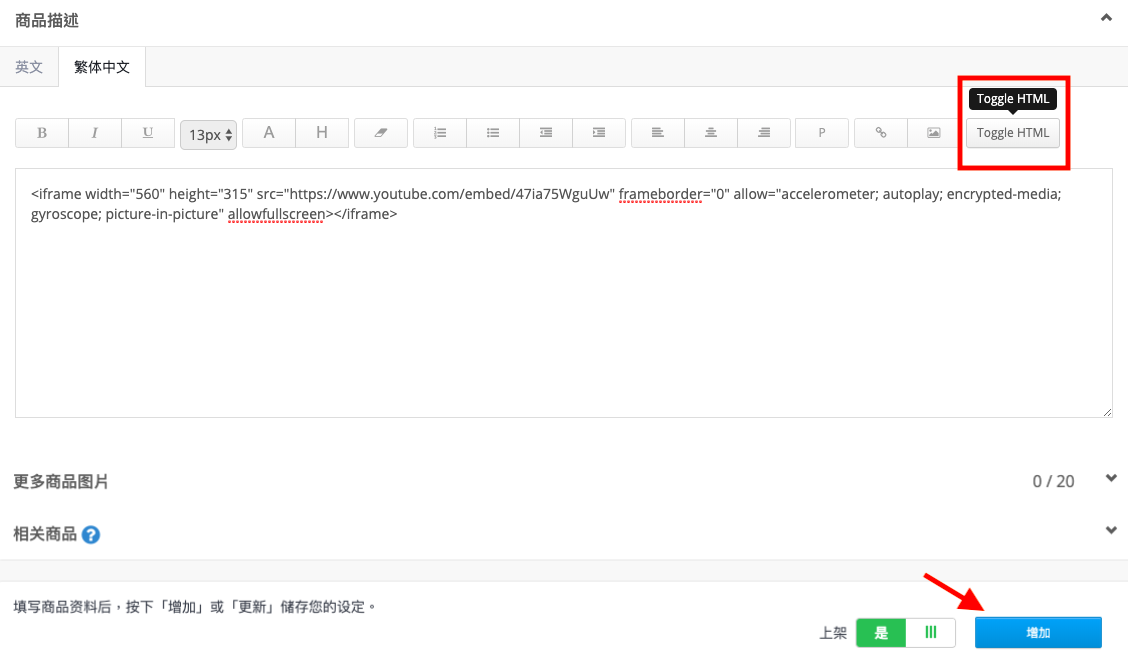Viewport: 1128px width, 664px height.
Task: Set 上架 toggle to 是
Action: [881, 633]
